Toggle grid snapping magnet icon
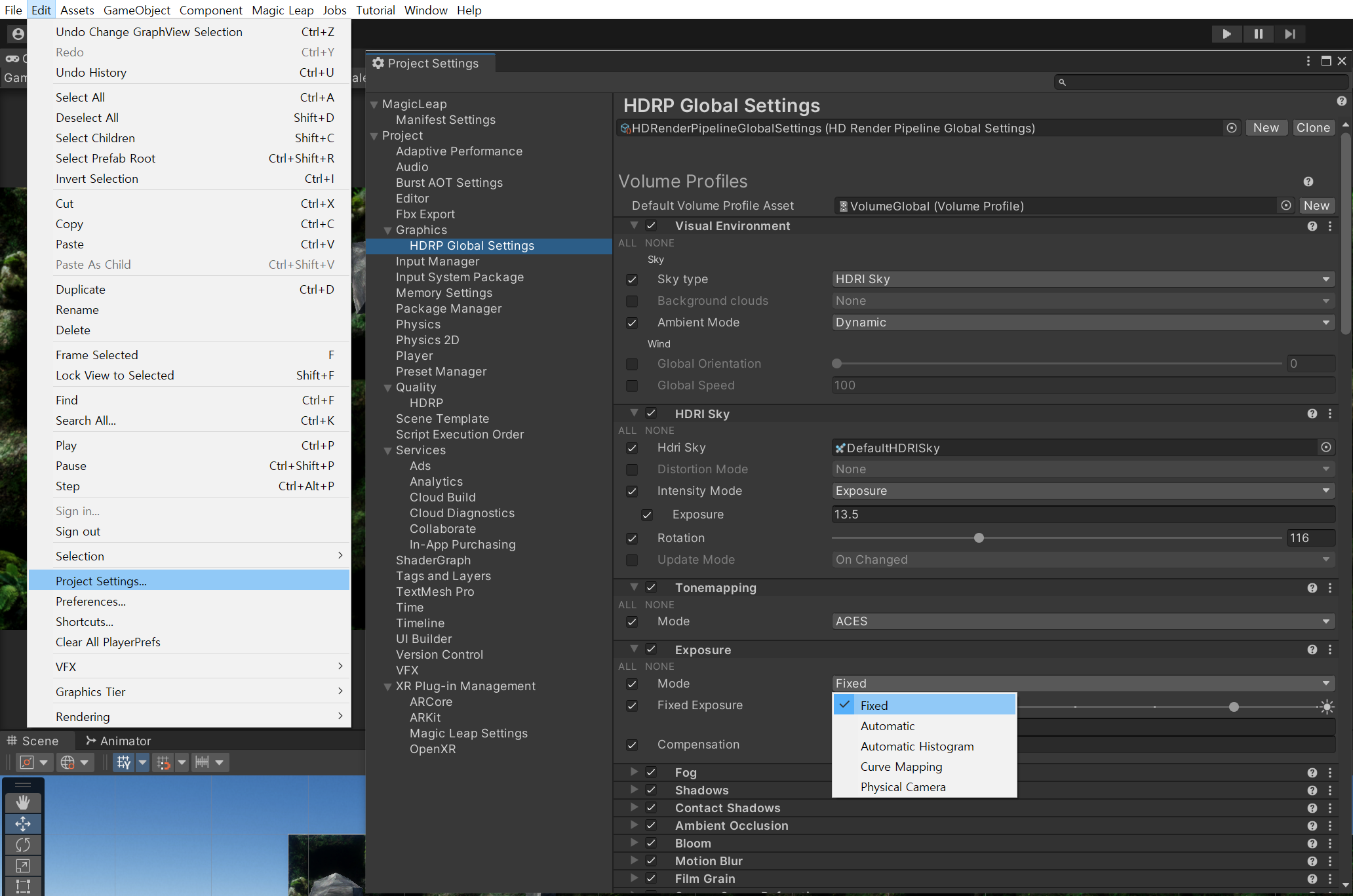This screenshot has height=896, width=1353. 163,762
